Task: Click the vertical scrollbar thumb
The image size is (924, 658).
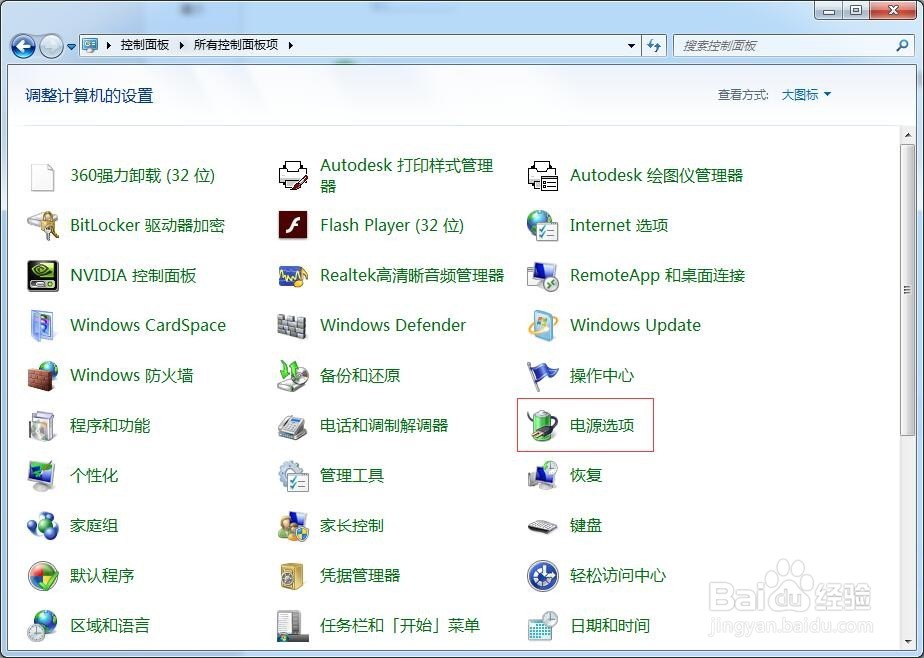Action: tap(907, 289)
